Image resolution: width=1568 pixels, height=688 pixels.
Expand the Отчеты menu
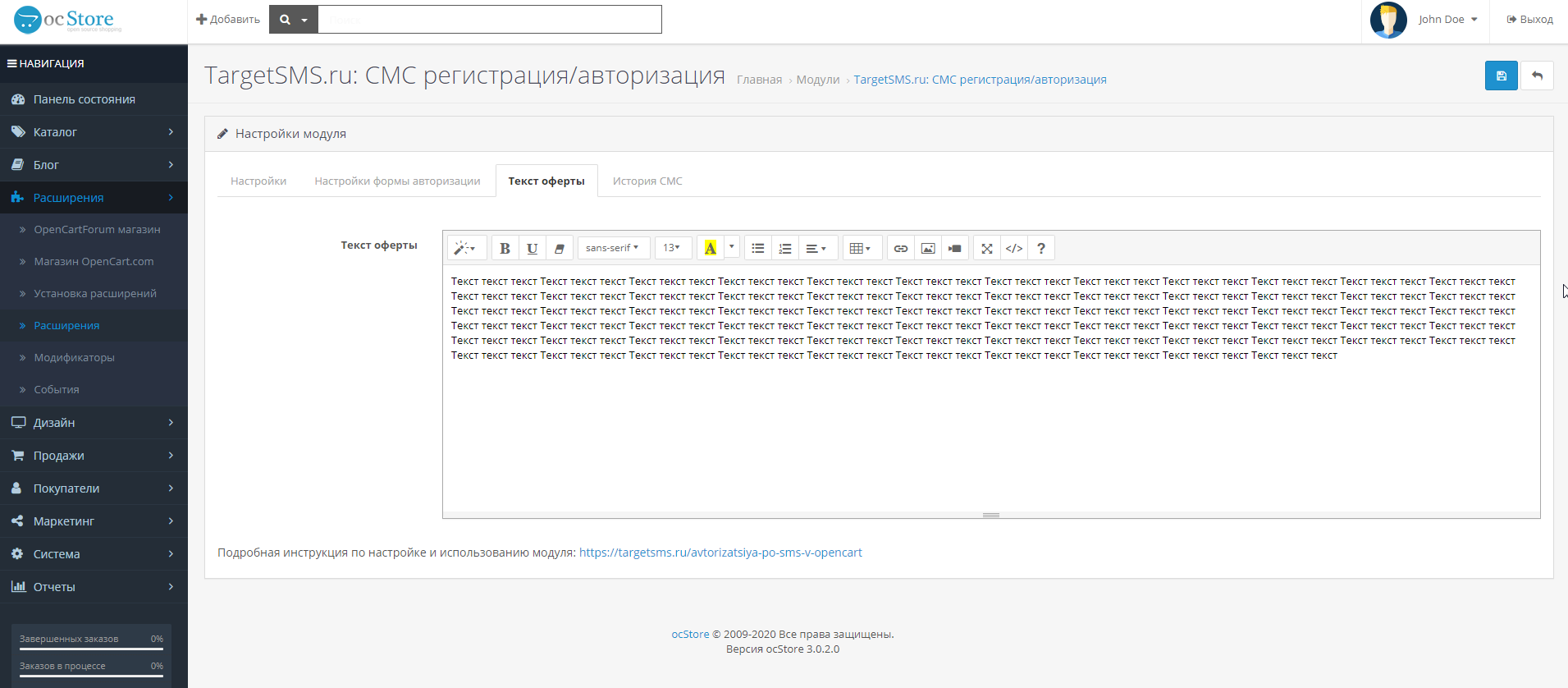pyautogui.click(x=94, y=587)
